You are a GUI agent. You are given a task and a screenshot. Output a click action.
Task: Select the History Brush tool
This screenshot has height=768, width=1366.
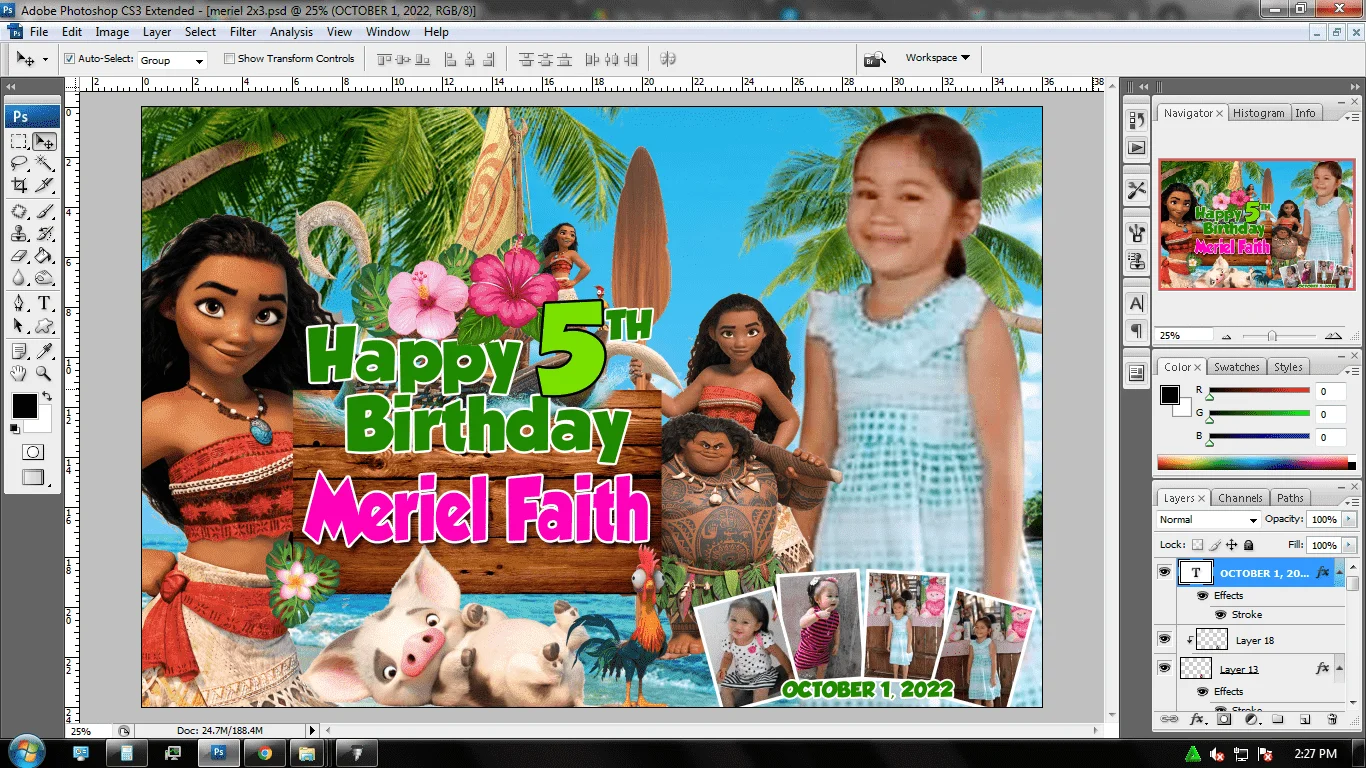pos(44,233)
